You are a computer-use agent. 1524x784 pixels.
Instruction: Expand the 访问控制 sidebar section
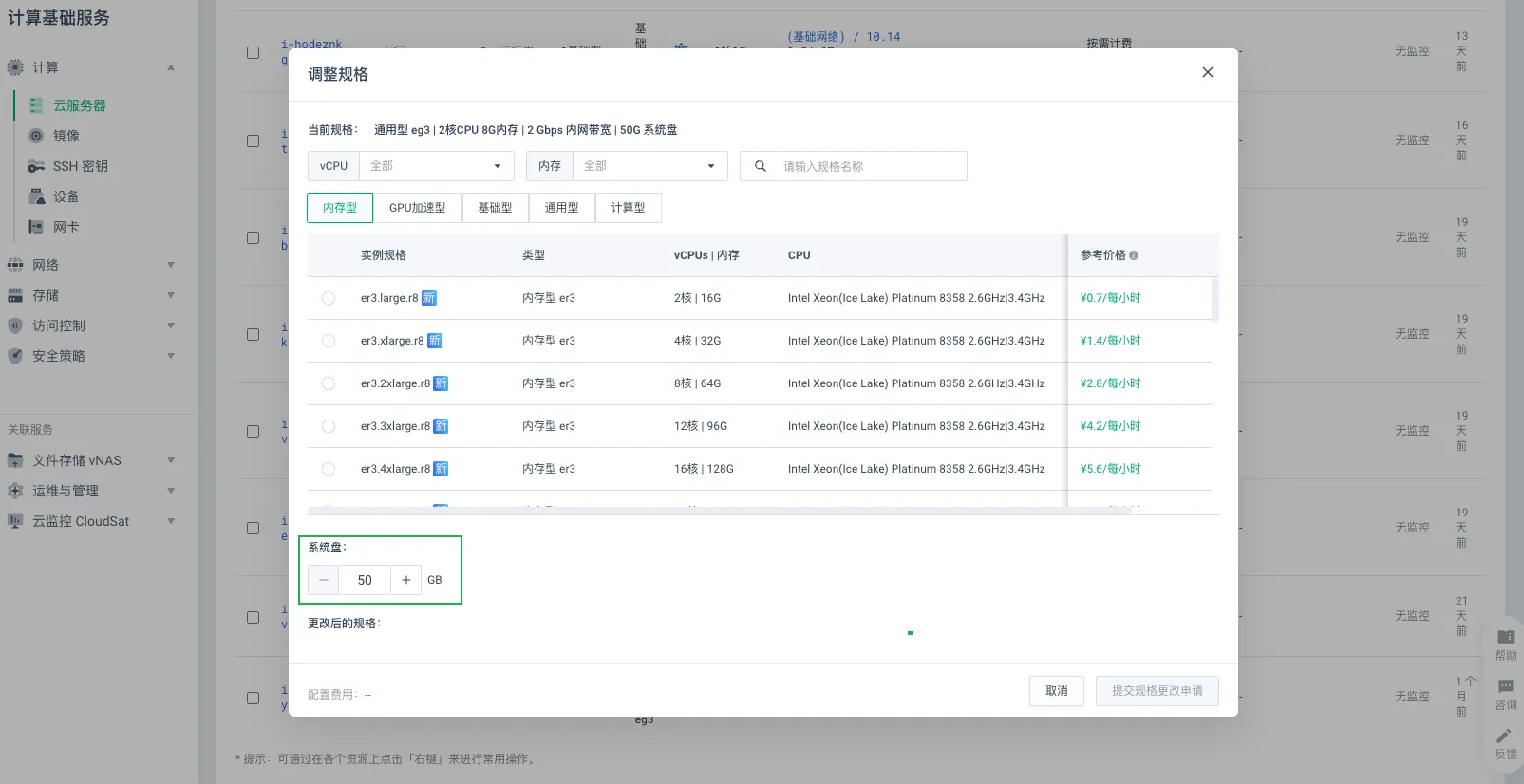click(171, 326)
